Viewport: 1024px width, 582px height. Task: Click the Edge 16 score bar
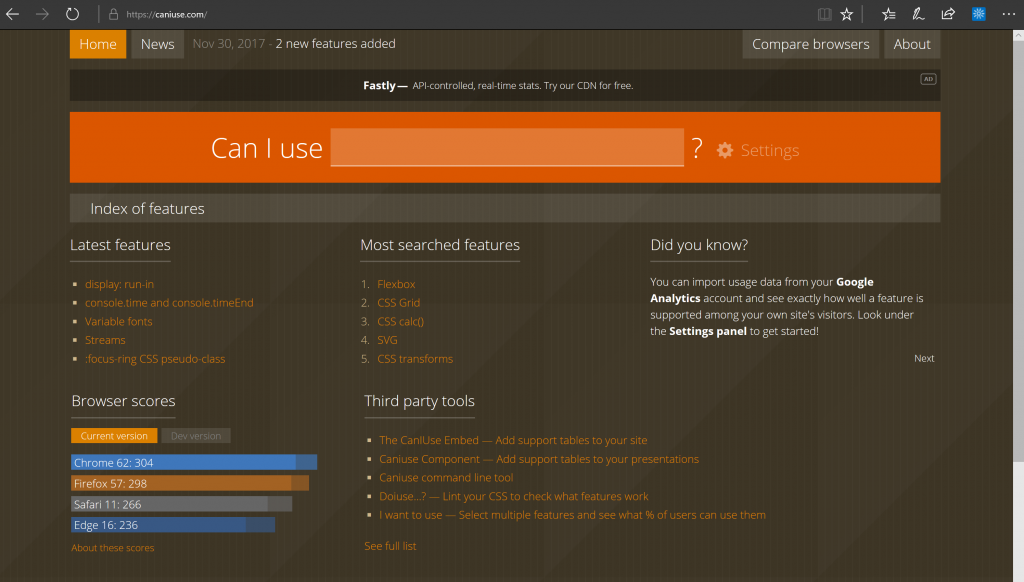(173, 525)
